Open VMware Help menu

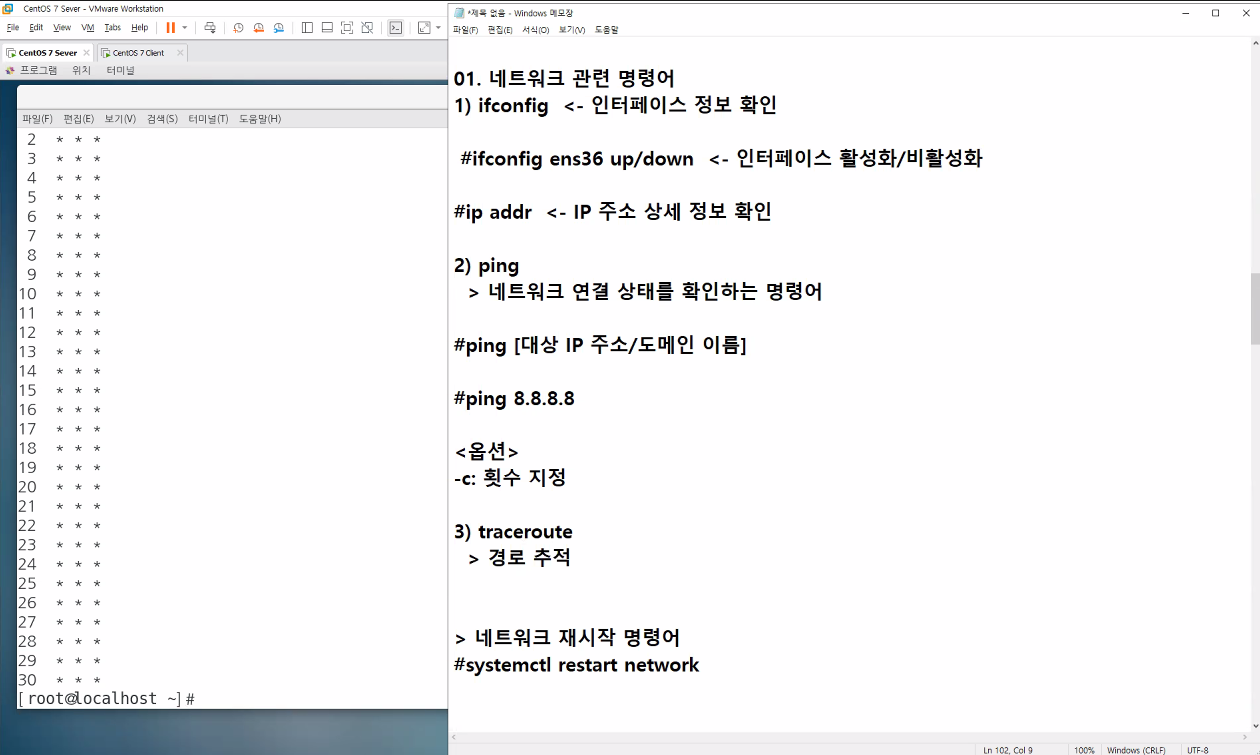(x=139, y=28)
